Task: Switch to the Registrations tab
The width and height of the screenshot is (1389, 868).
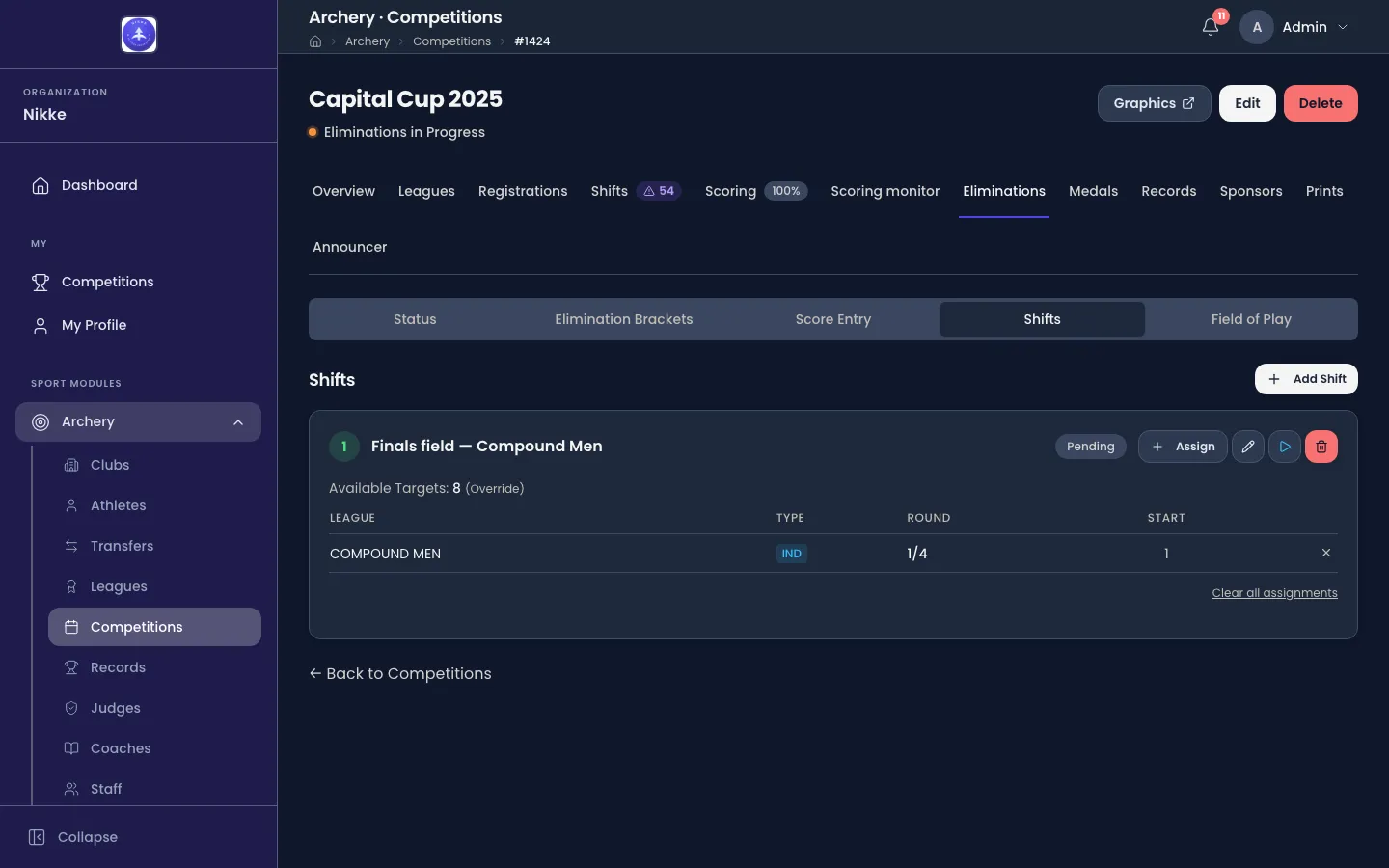Action: tap(523, 191)
